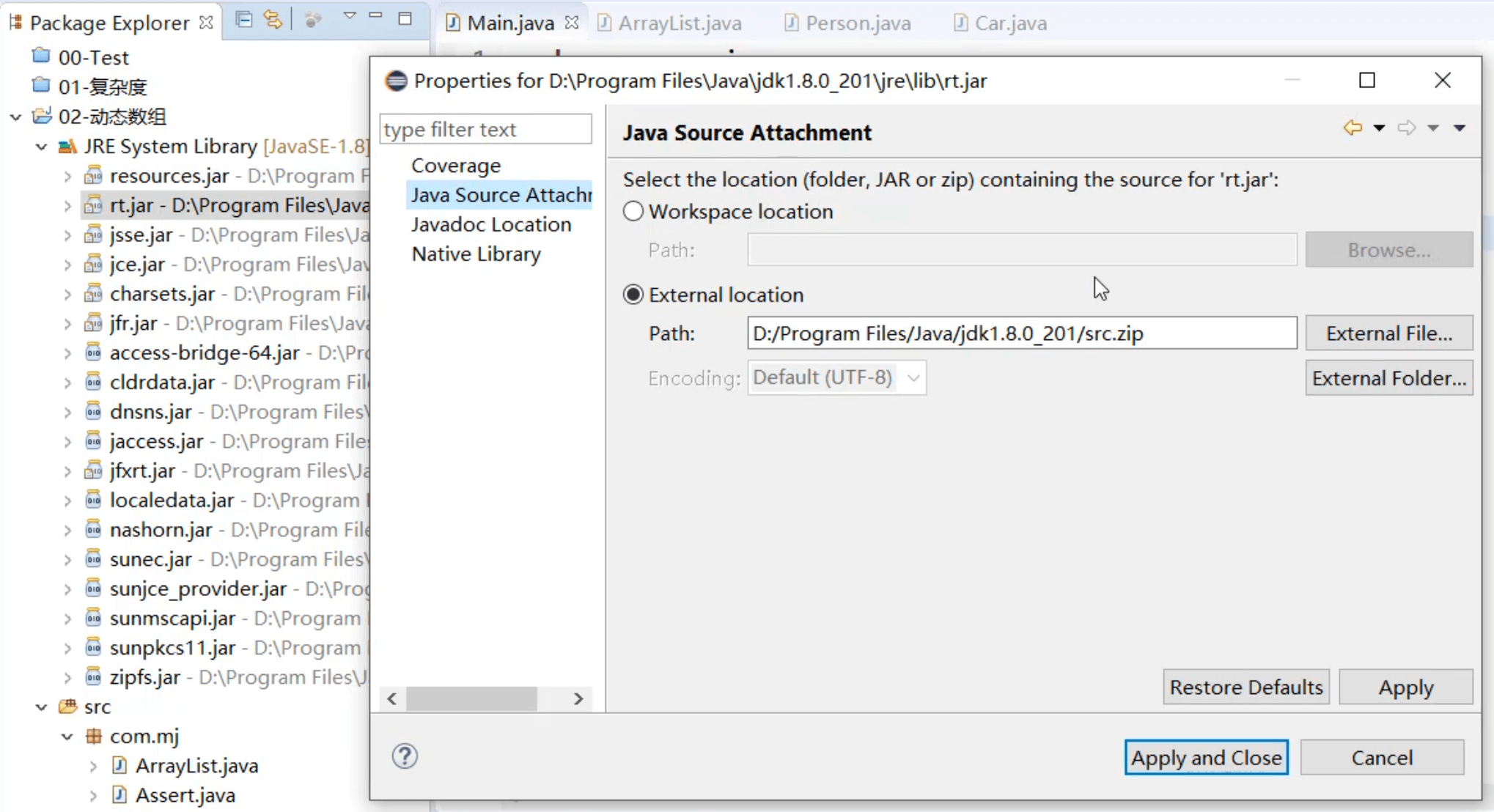
Task: Click the Collapse All icon in Package Explorer
Action: (x=244, y=20)
